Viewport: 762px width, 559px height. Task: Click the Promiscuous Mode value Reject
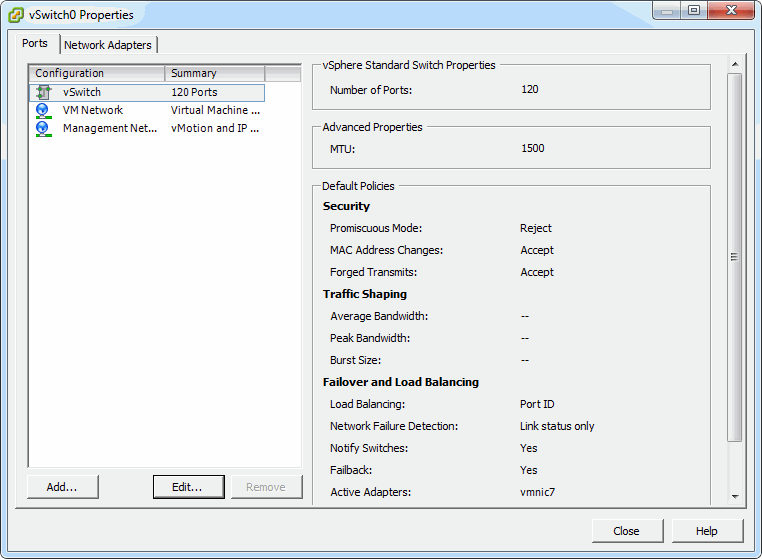pyautogui.click(x=536, y=228)
